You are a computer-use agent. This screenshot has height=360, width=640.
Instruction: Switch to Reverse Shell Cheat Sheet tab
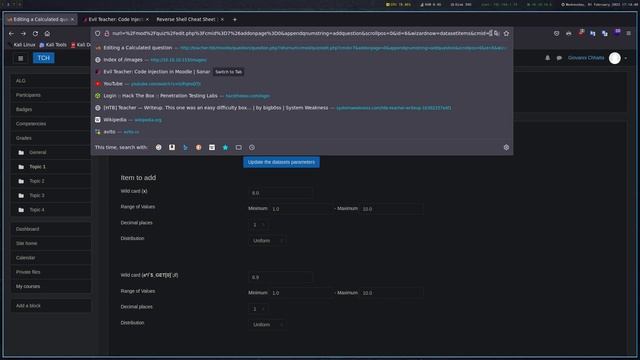190,19
